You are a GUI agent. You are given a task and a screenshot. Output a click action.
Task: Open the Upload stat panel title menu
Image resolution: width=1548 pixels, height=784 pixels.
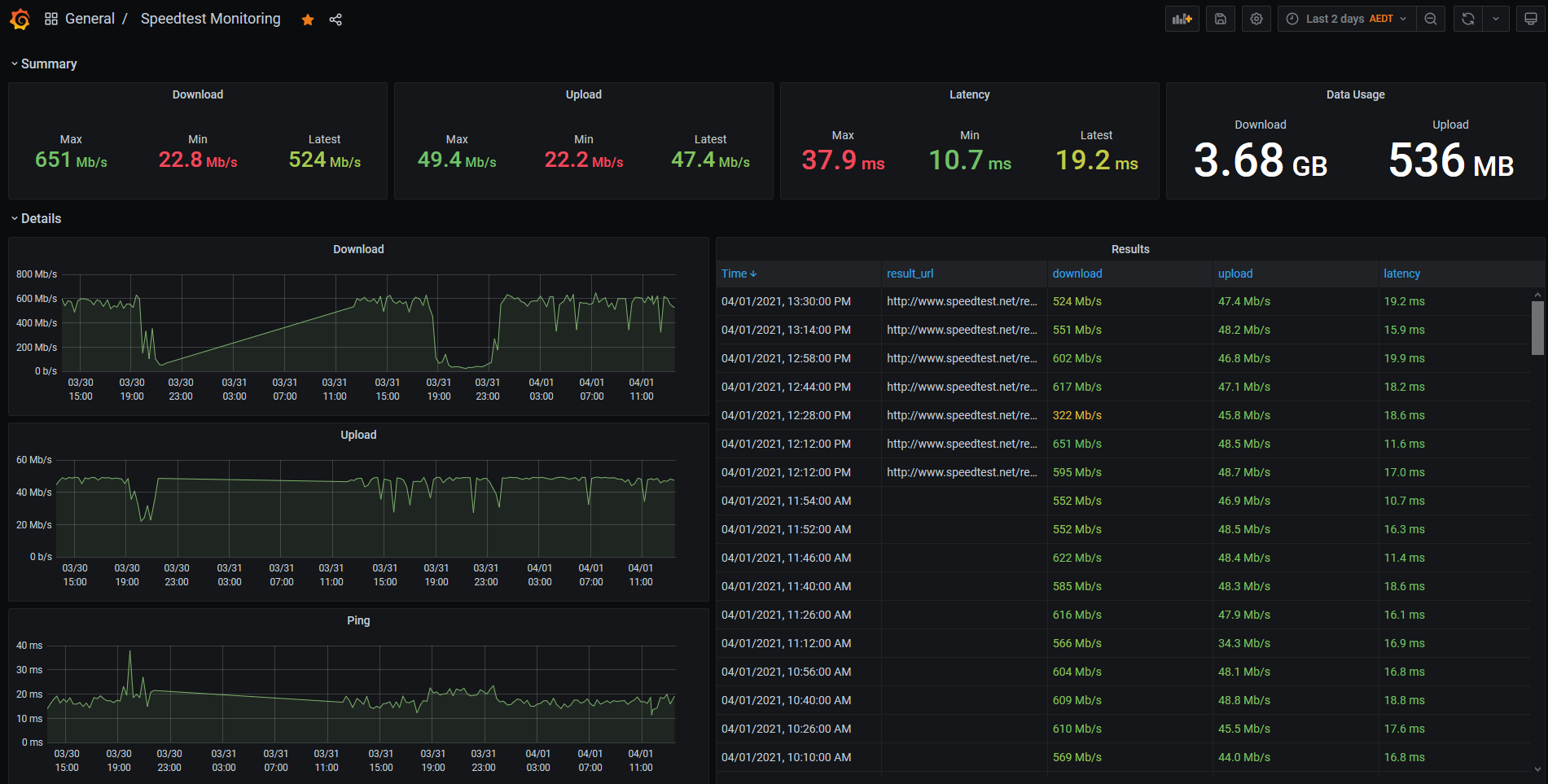coord(584,94)
